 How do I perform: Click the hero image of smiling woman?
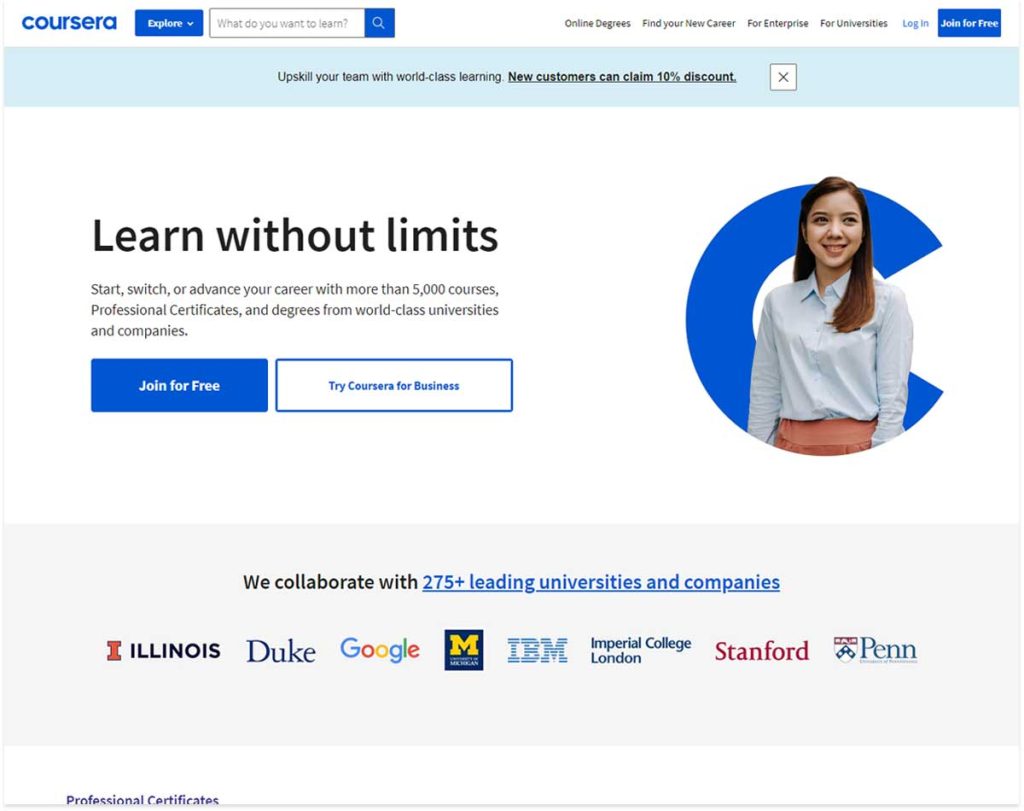815,317
